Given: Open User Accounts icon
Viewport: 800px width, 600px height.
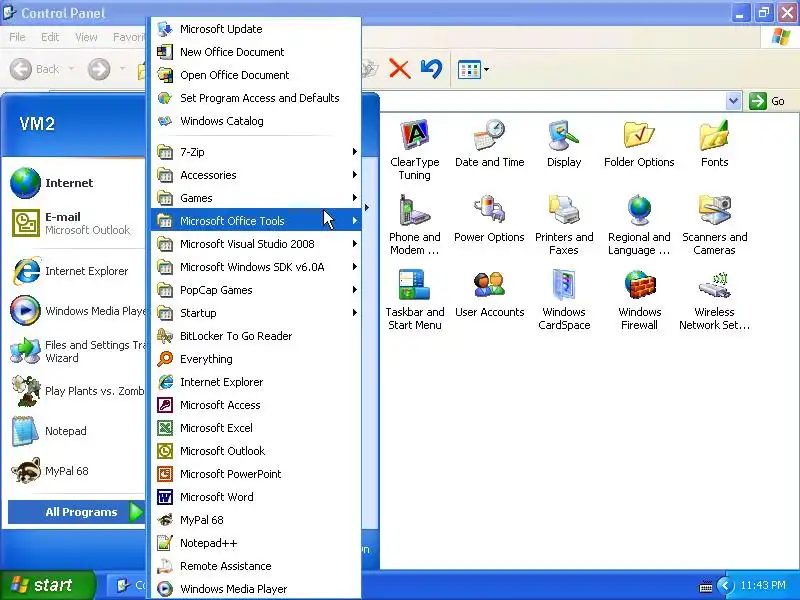Looking at the screenshot, I should pyautogui.click(x=489, y=293).
